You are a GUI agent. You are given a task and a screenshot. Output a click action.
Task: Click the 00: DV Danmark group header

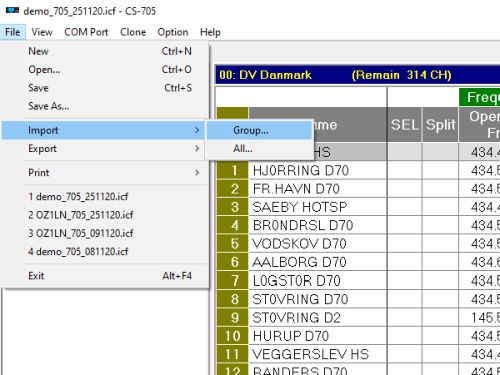358,75
